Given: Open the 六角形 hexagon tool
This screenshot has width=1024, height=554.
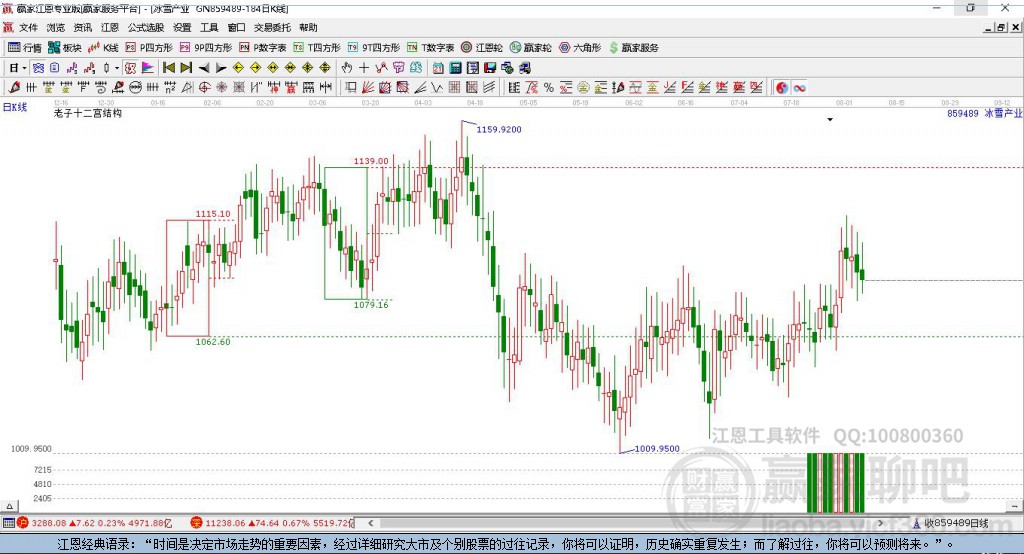Looking at the screenshot, I should coord(580,48).
